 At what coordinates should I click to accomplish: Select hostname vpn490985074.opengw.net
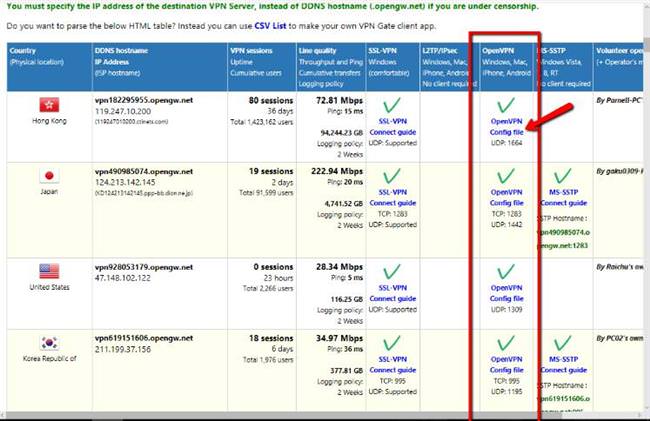tap(144, 171)
